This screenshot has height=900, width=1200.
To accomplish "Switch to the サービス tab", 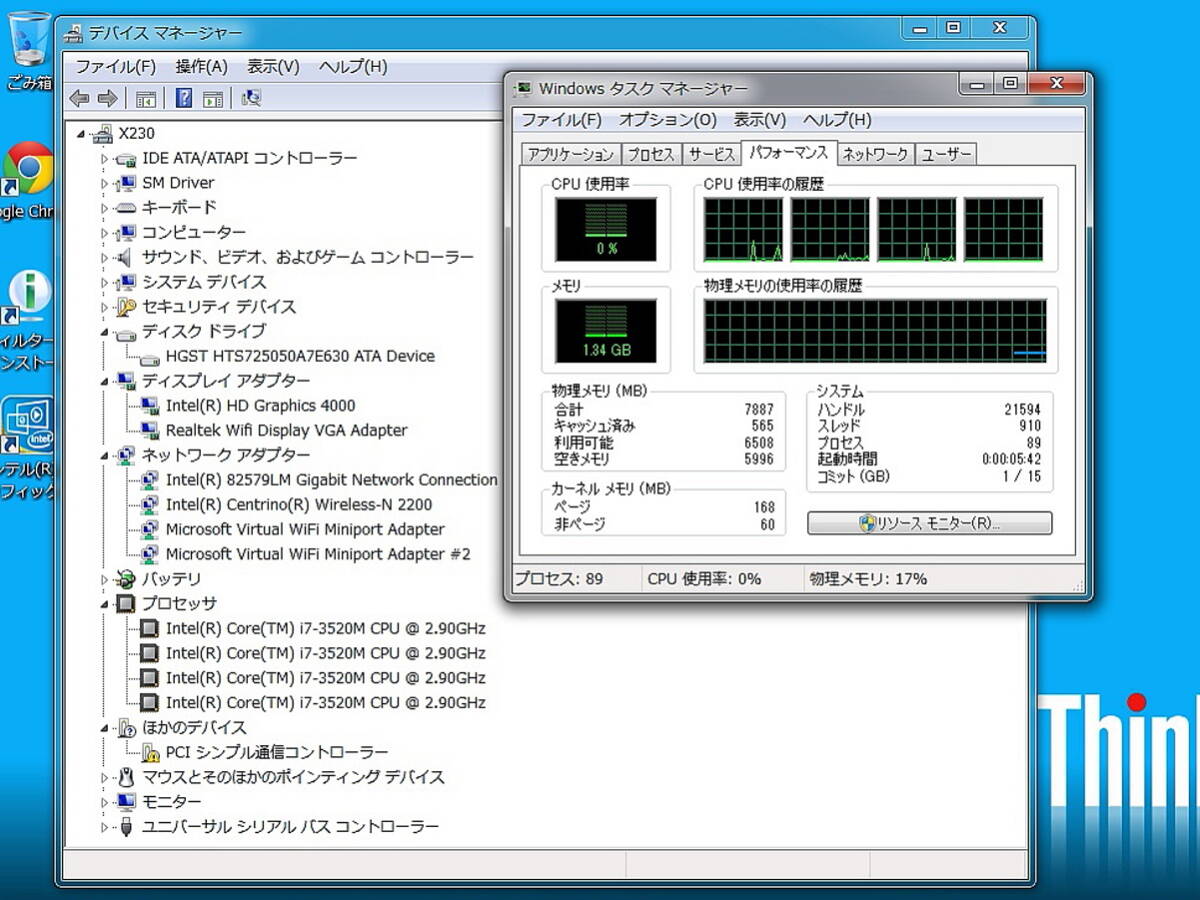I will pos(711,155).
